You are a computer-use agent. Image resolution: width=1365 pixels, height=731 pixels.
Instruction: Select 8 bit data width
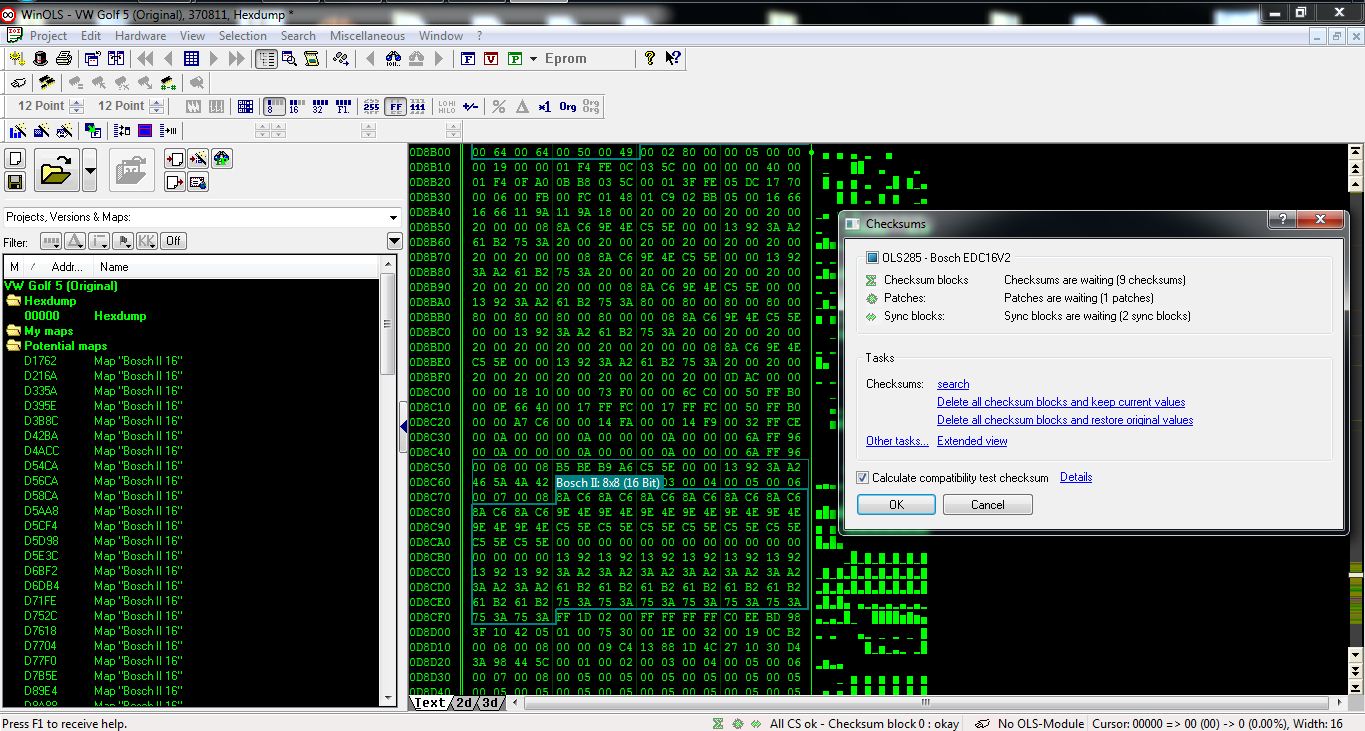pyautogui.click(x=274, y=106)
